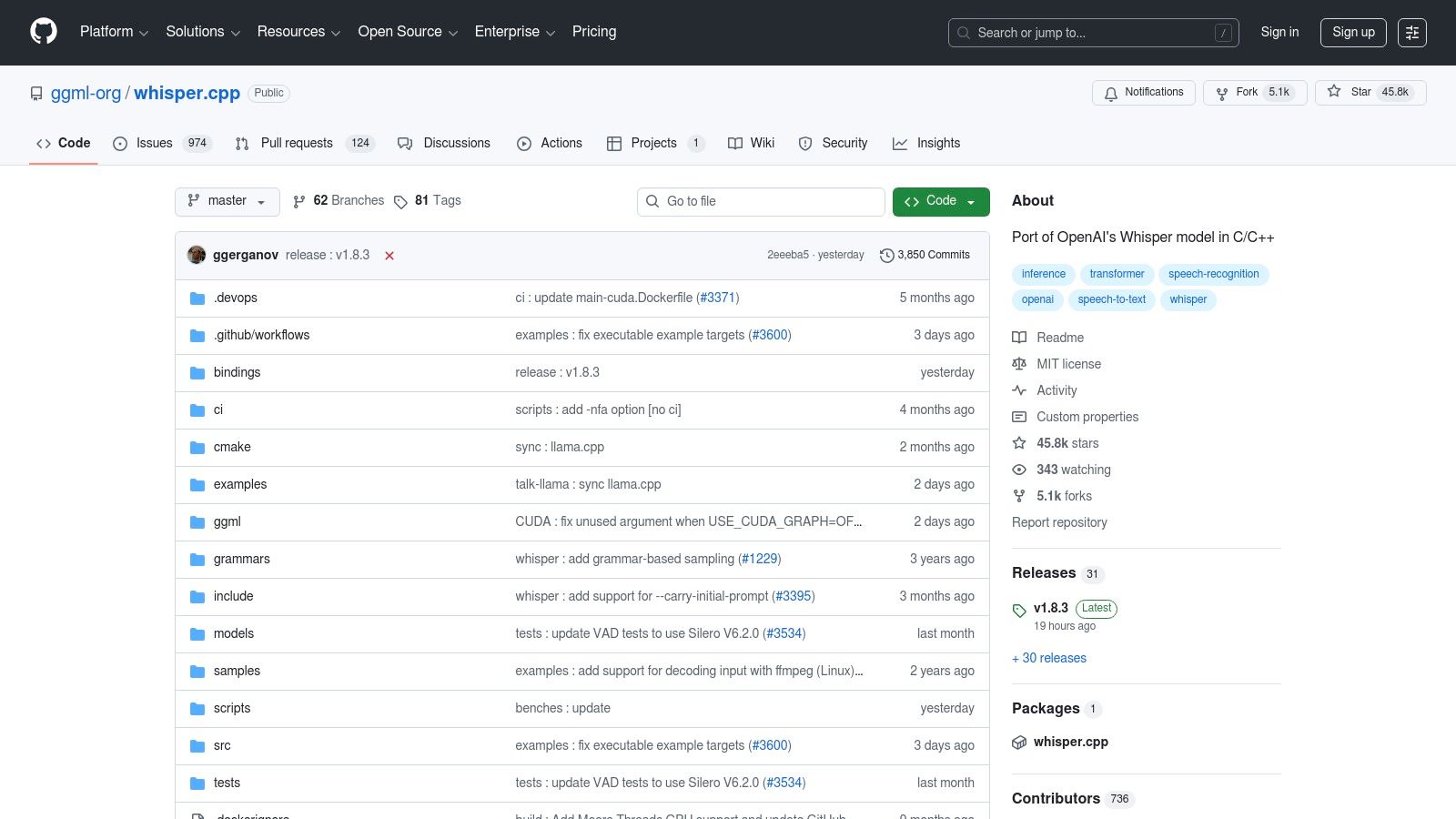Screen dimensions: 1456x819
Task: View commit history via the clock icon
Action: (x=887, y=255)
